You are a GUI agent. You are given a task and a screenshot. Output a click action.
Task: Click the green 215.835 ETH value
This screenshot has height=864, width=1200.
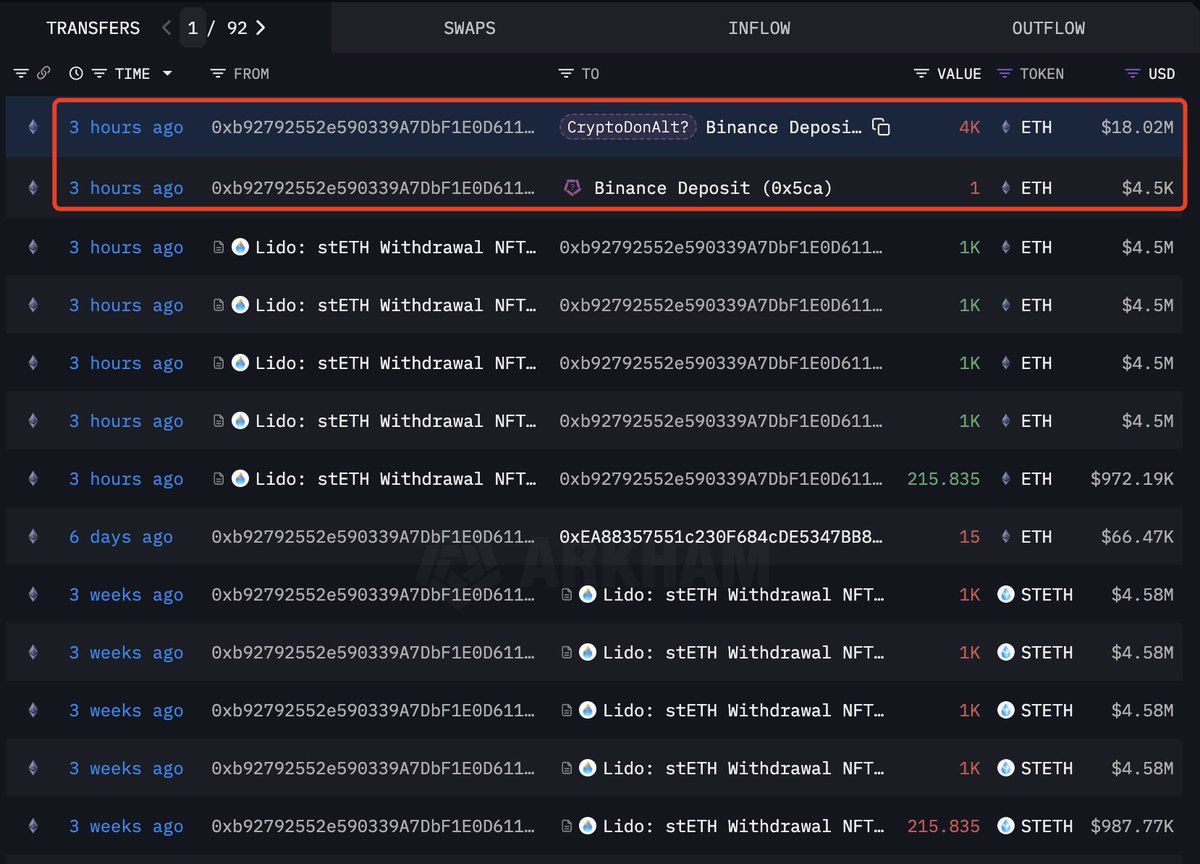tap(943, 479)
